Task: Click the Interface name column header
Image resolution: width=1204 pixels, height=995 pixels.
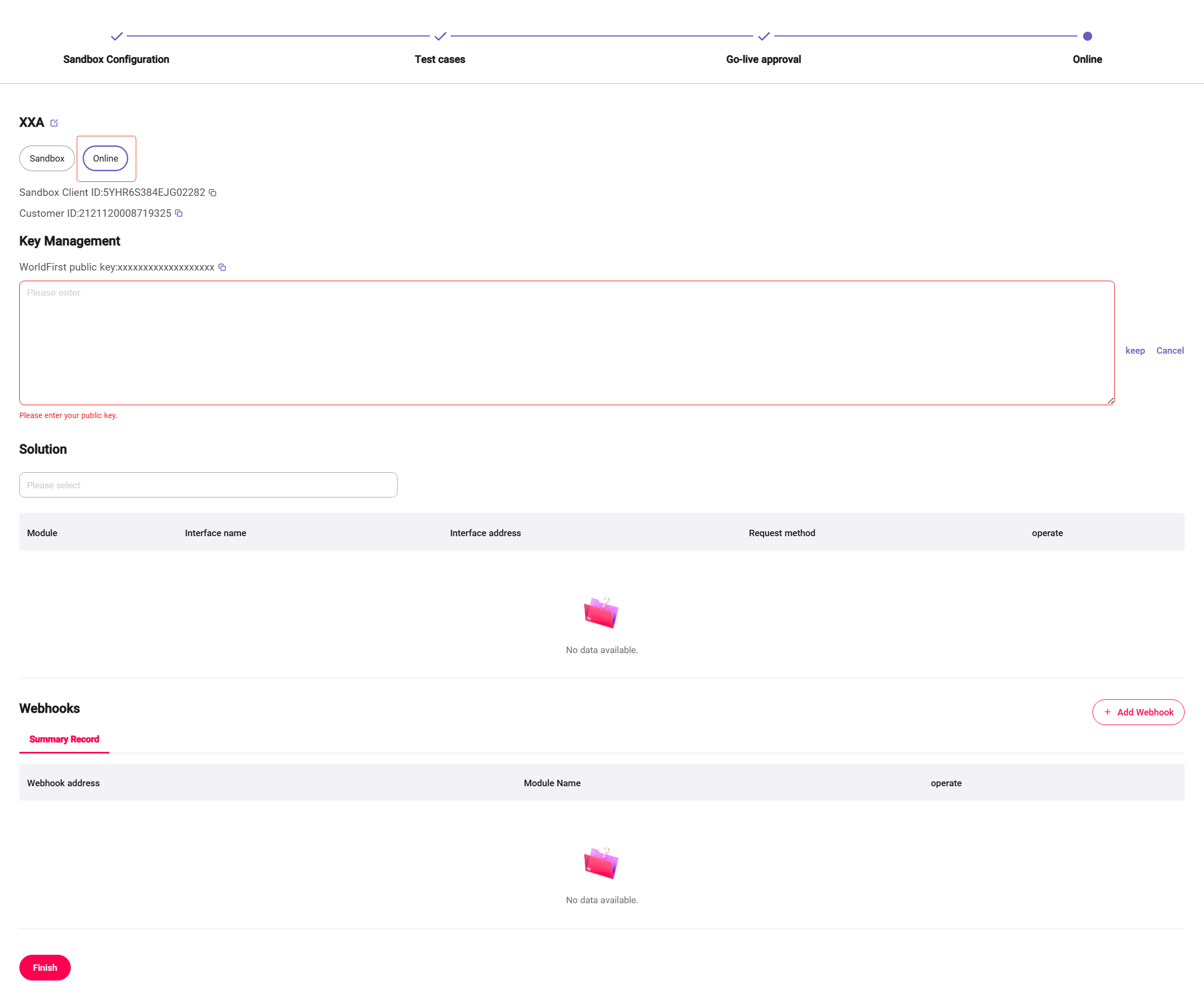Action: coord(216,532)
